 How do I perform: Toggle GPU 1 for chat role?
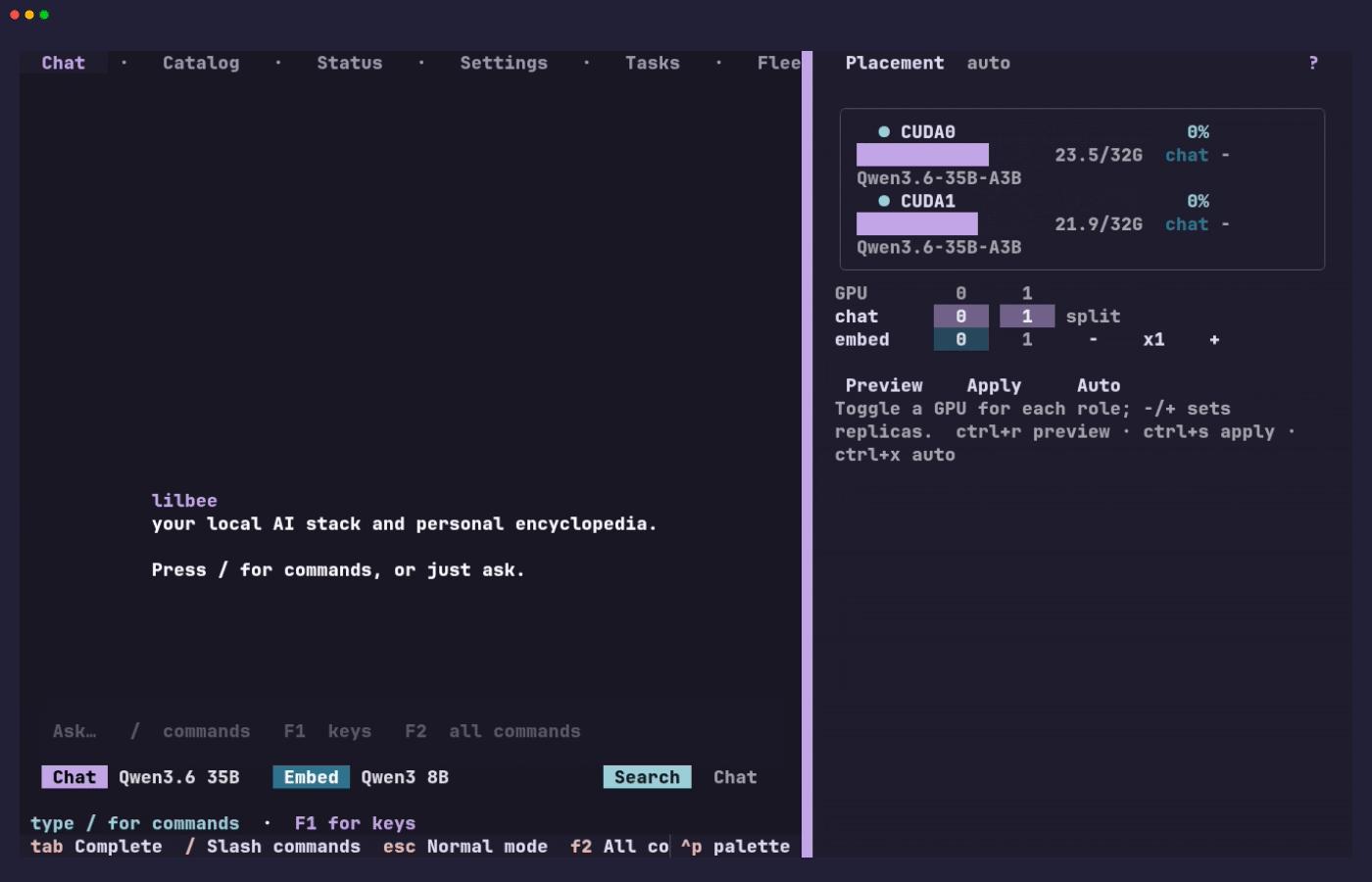[1027, 317]
